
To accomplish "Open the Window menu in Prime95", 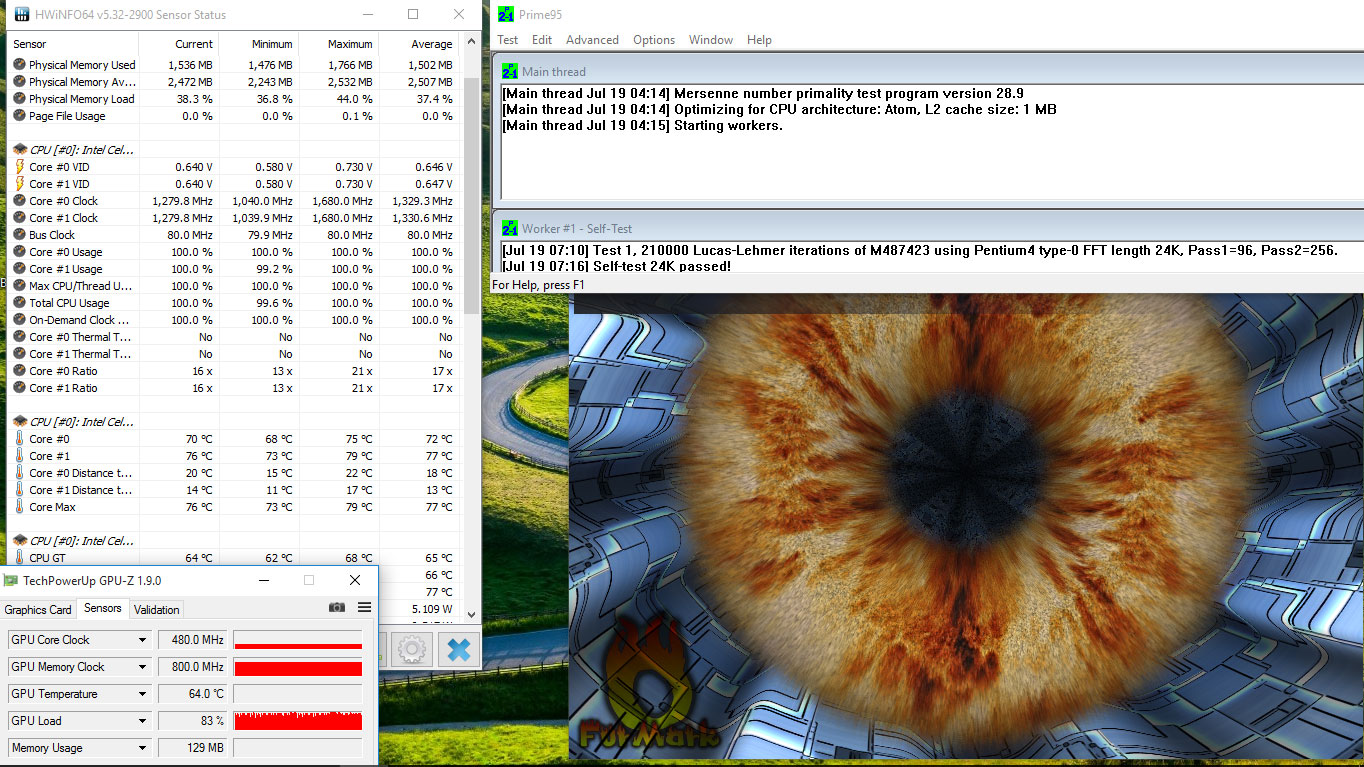I will coord(711,40).
